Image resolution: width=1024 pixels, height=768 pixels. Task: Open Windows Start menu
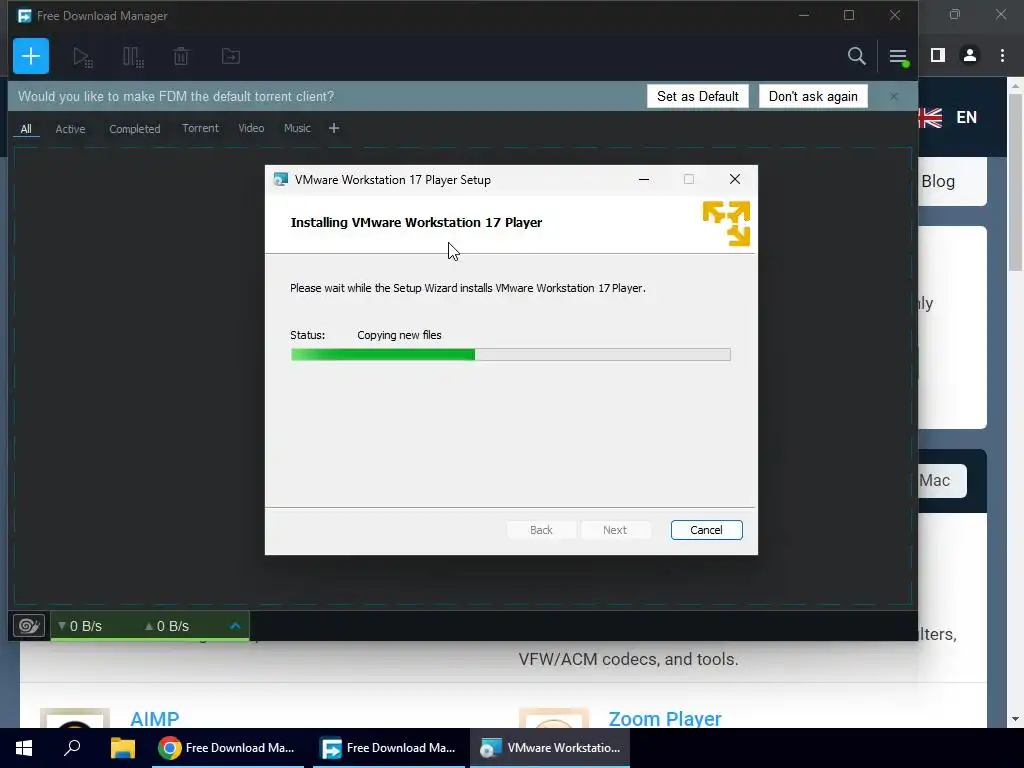click(x=24, y=748)
